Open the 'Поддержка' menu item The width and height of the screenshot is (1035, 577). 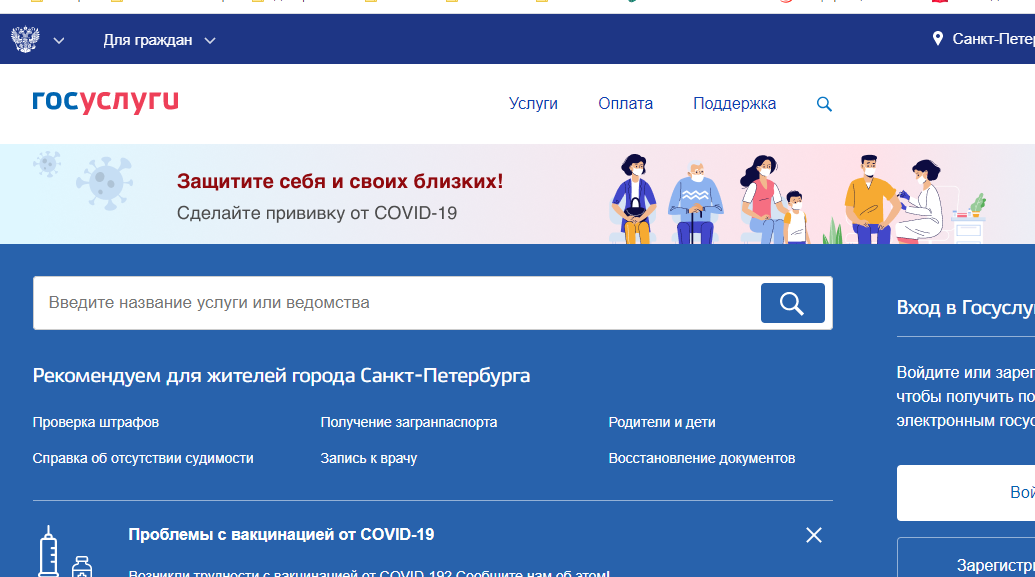pos(734,104)
